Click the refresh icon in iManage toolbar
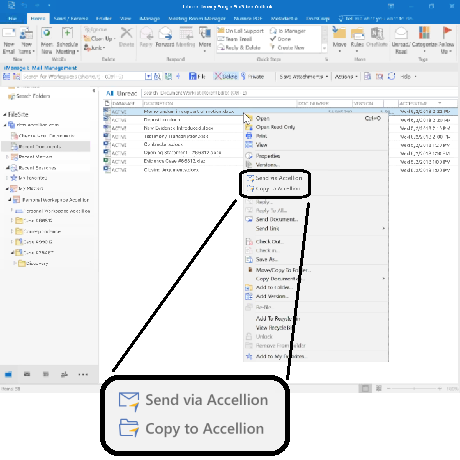This screenshot has height=460, width=460. click(x=391, y=76)
